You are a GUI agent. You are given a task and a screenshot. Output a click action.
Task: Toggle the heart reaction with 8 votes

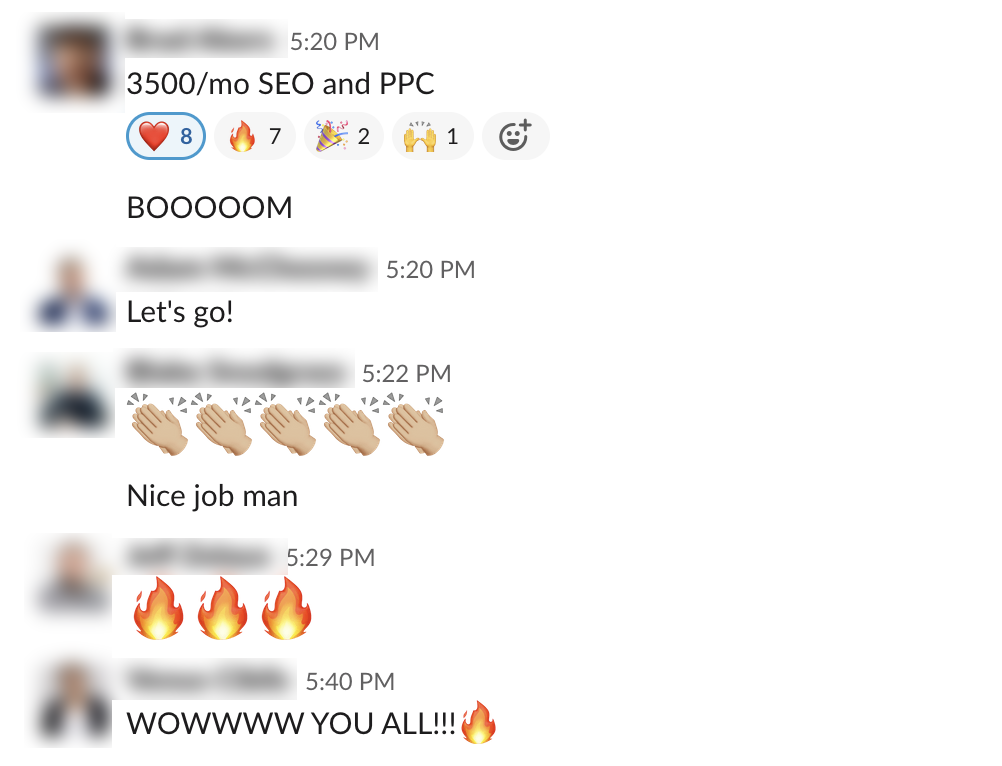coord(166,136)
